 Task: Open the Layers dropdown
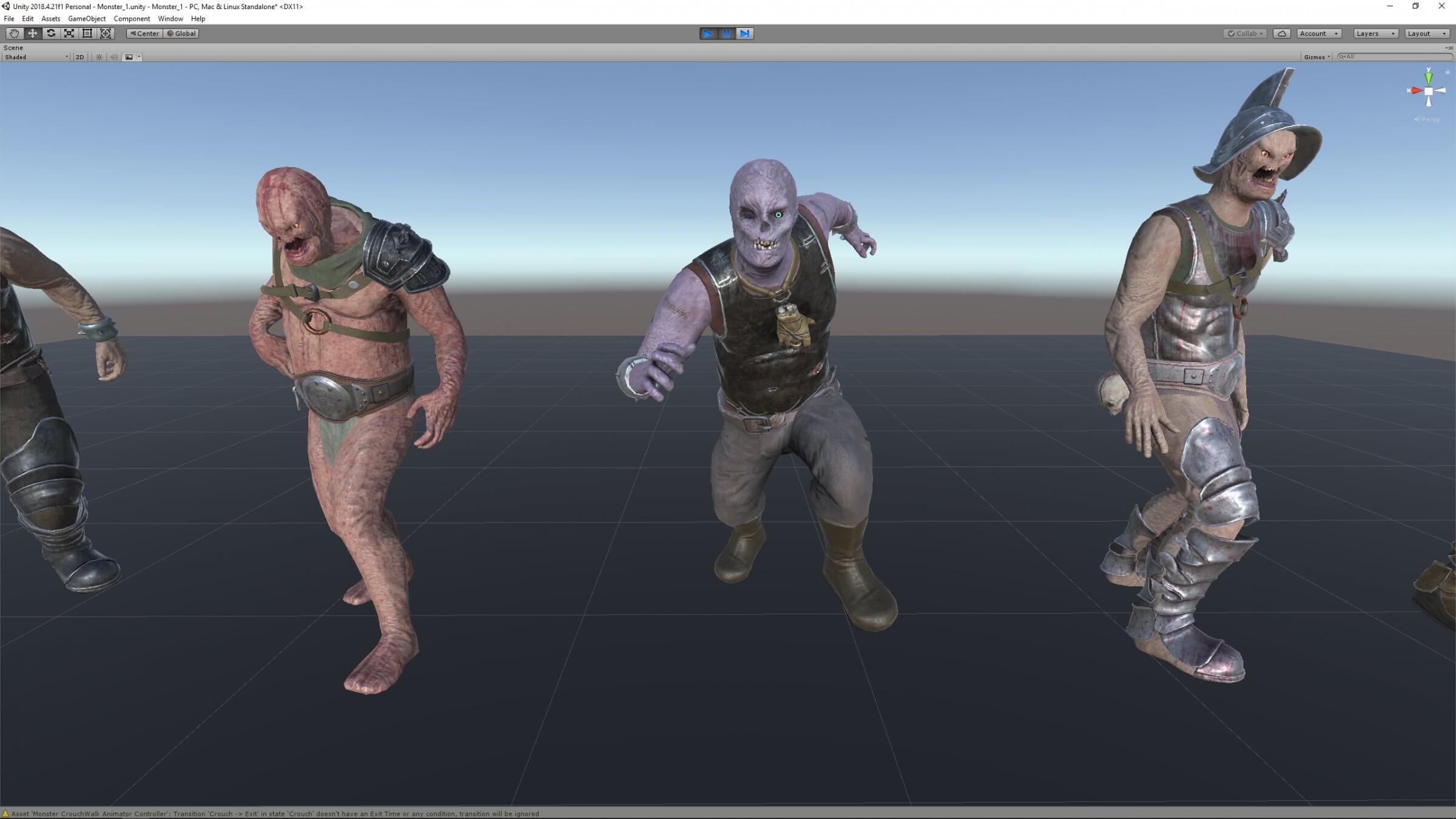(1375, 33)
